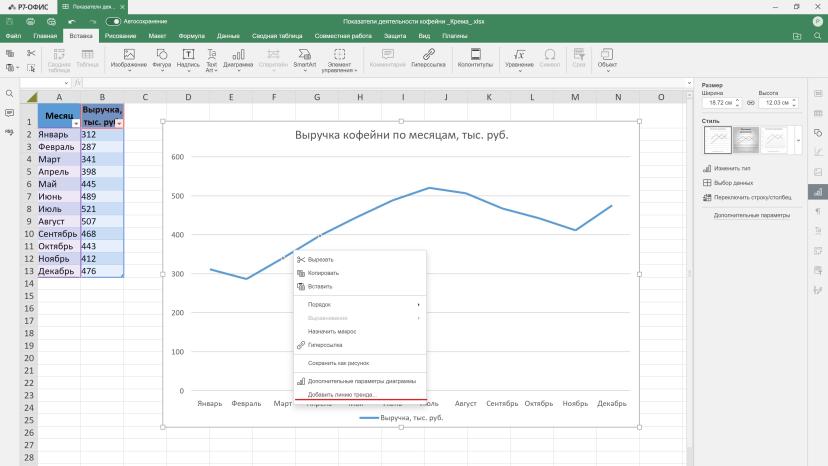The image size is (828, 466).
Task: Open the Text Art dropdown
Action: pyautogui.click(x=211, y=59)
